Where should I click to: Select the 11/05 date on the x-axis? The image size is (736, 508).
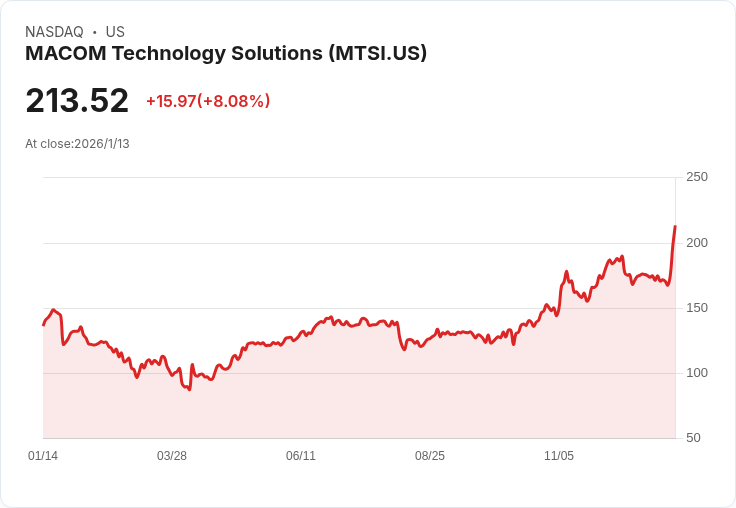tap(559, 456)
